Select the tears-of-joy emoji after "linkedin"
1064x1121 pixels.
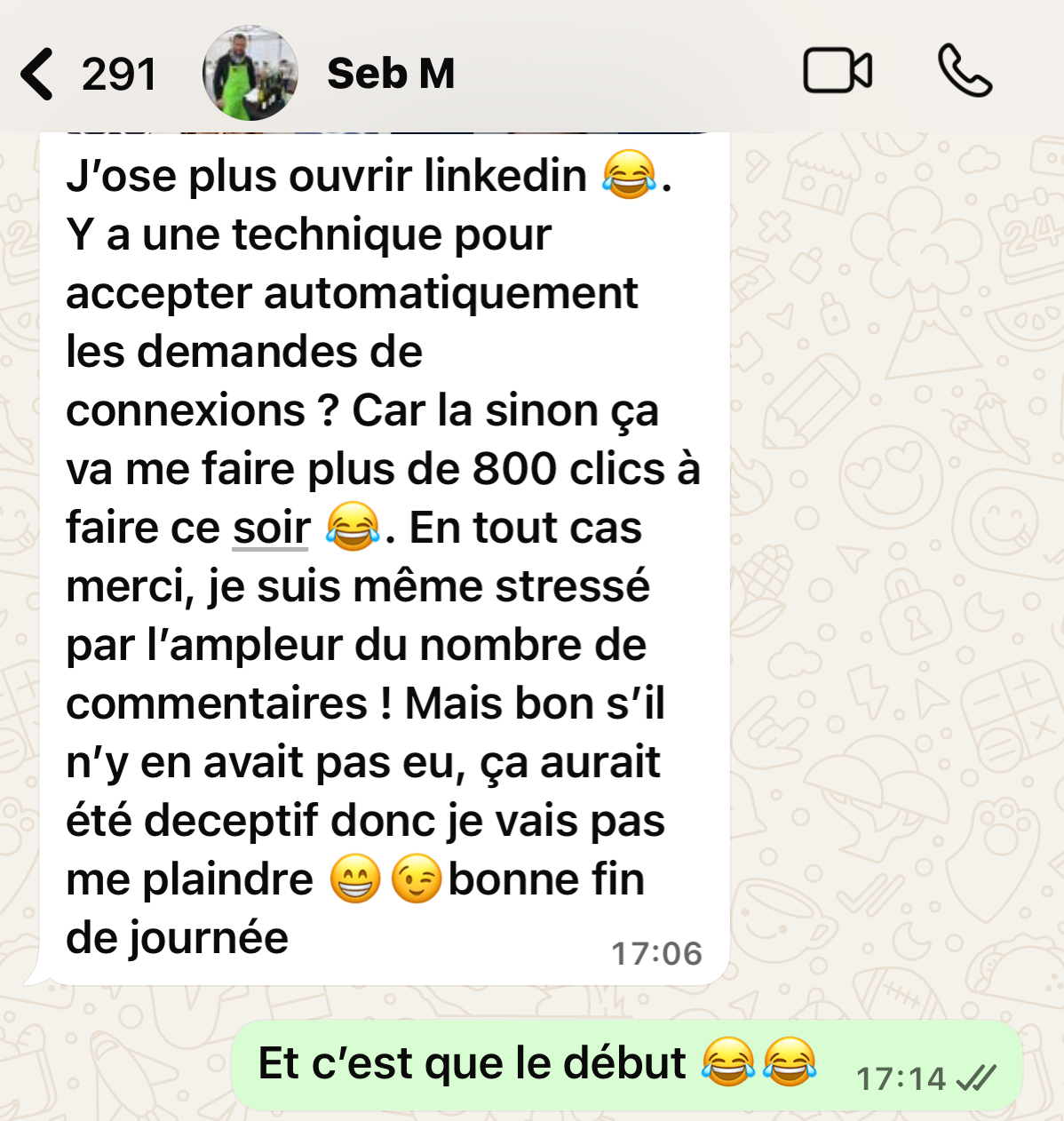point(630,174)
